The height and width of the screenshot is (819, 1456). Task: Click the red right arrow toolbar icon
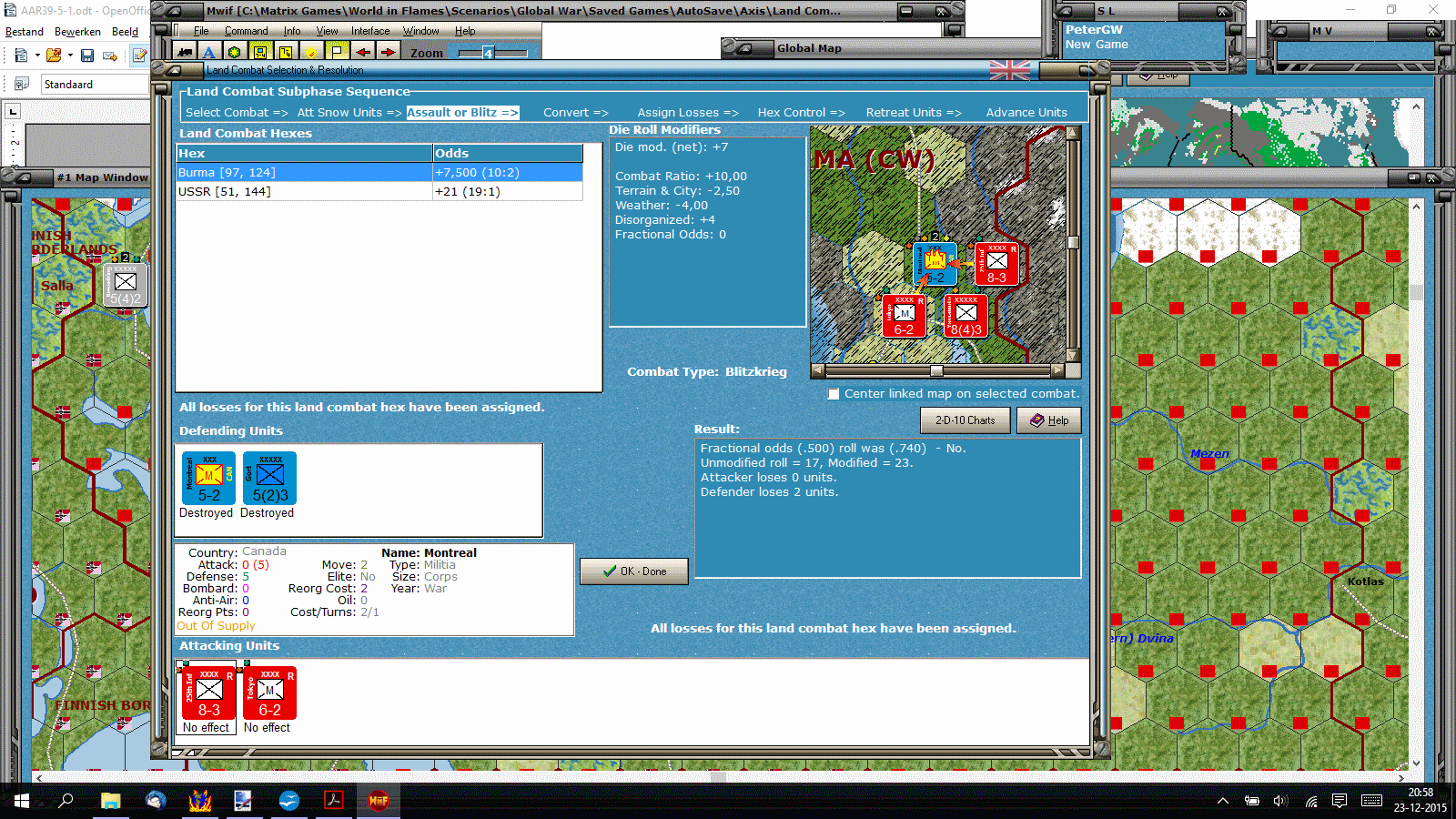click(x=388, y=52)
